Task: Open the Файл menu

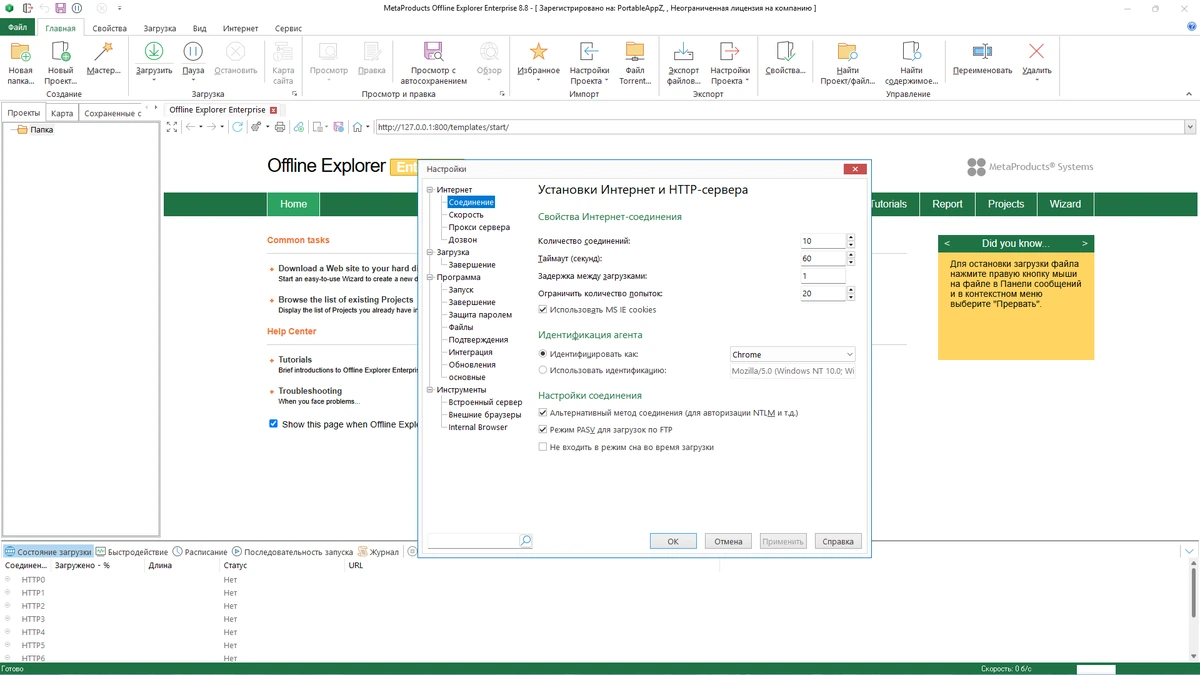Action: pyautogui.click(x=17, y=28)
